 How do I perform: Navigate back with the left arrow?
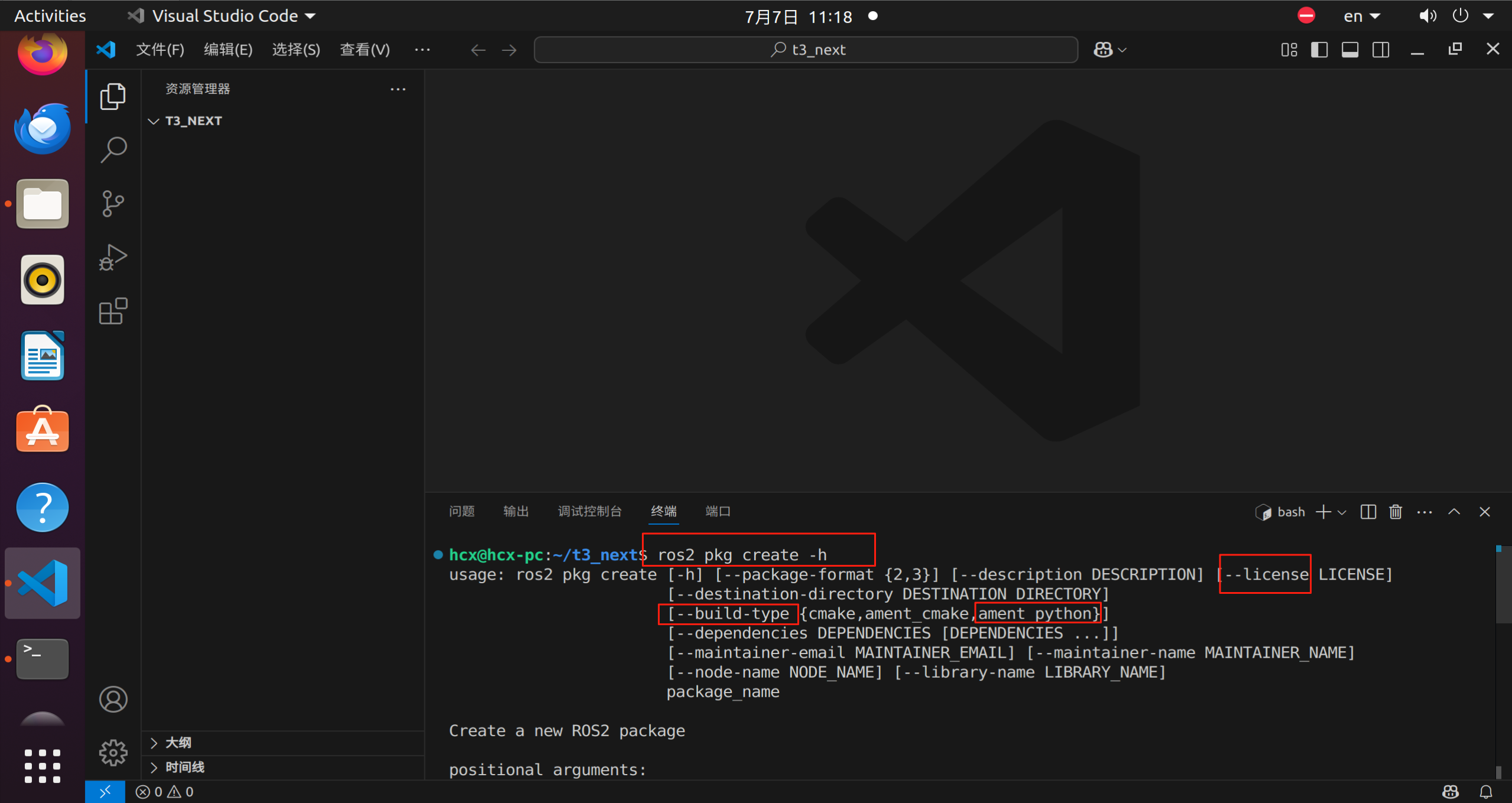click(478, 50)
